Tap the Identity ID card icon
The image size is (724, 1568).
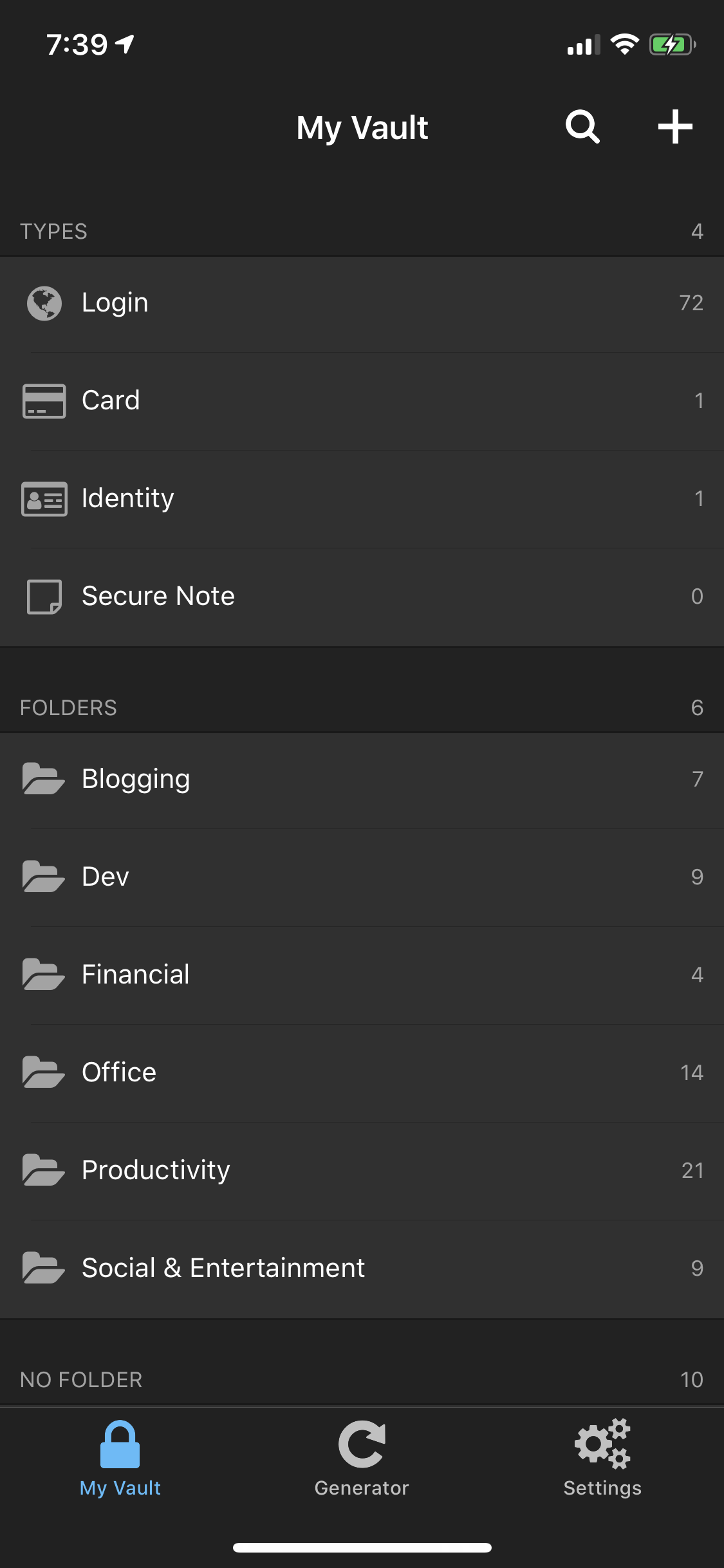pyautogui.click(x=44, y=499)
